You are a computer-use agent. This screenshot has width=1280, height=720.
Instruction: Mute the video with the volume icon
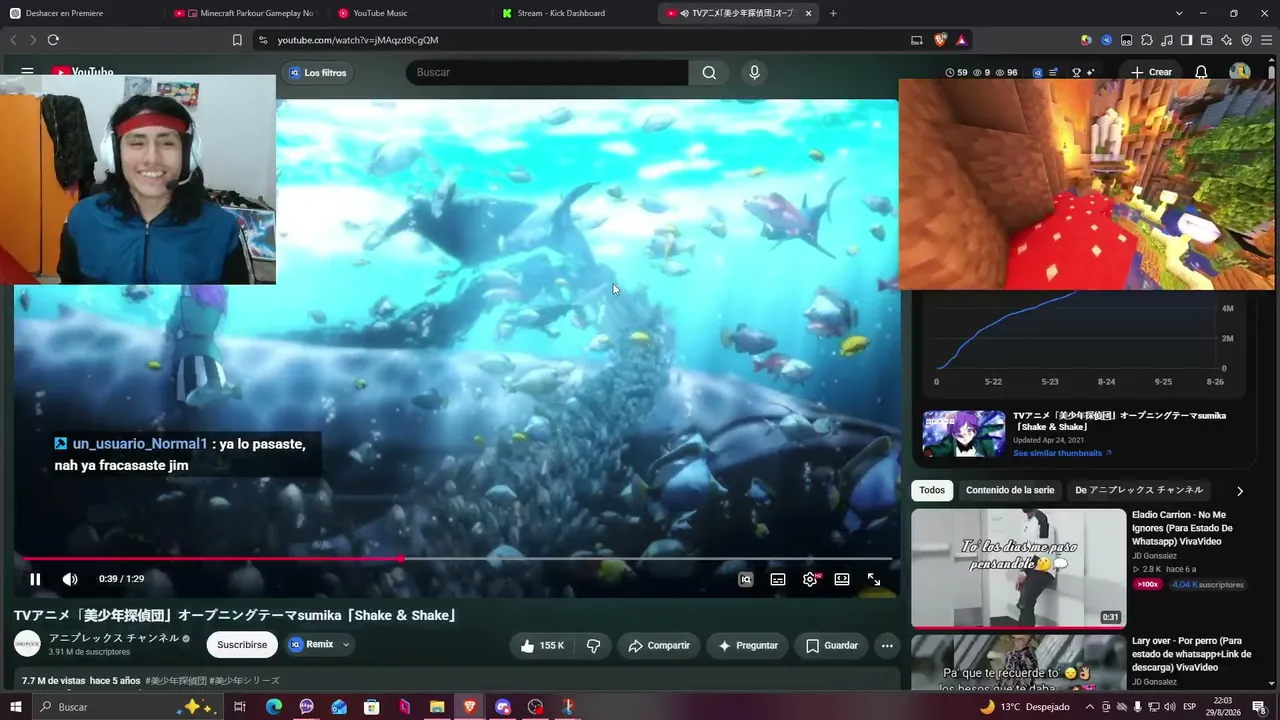(70, 579)
